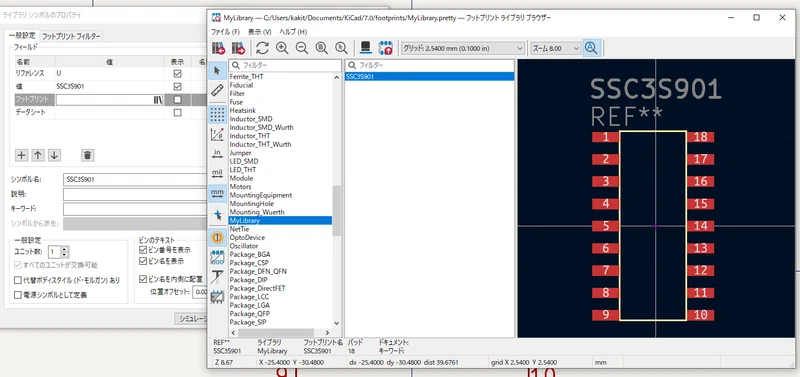
Task: Click the keywords input field
Action: [136, 209]
